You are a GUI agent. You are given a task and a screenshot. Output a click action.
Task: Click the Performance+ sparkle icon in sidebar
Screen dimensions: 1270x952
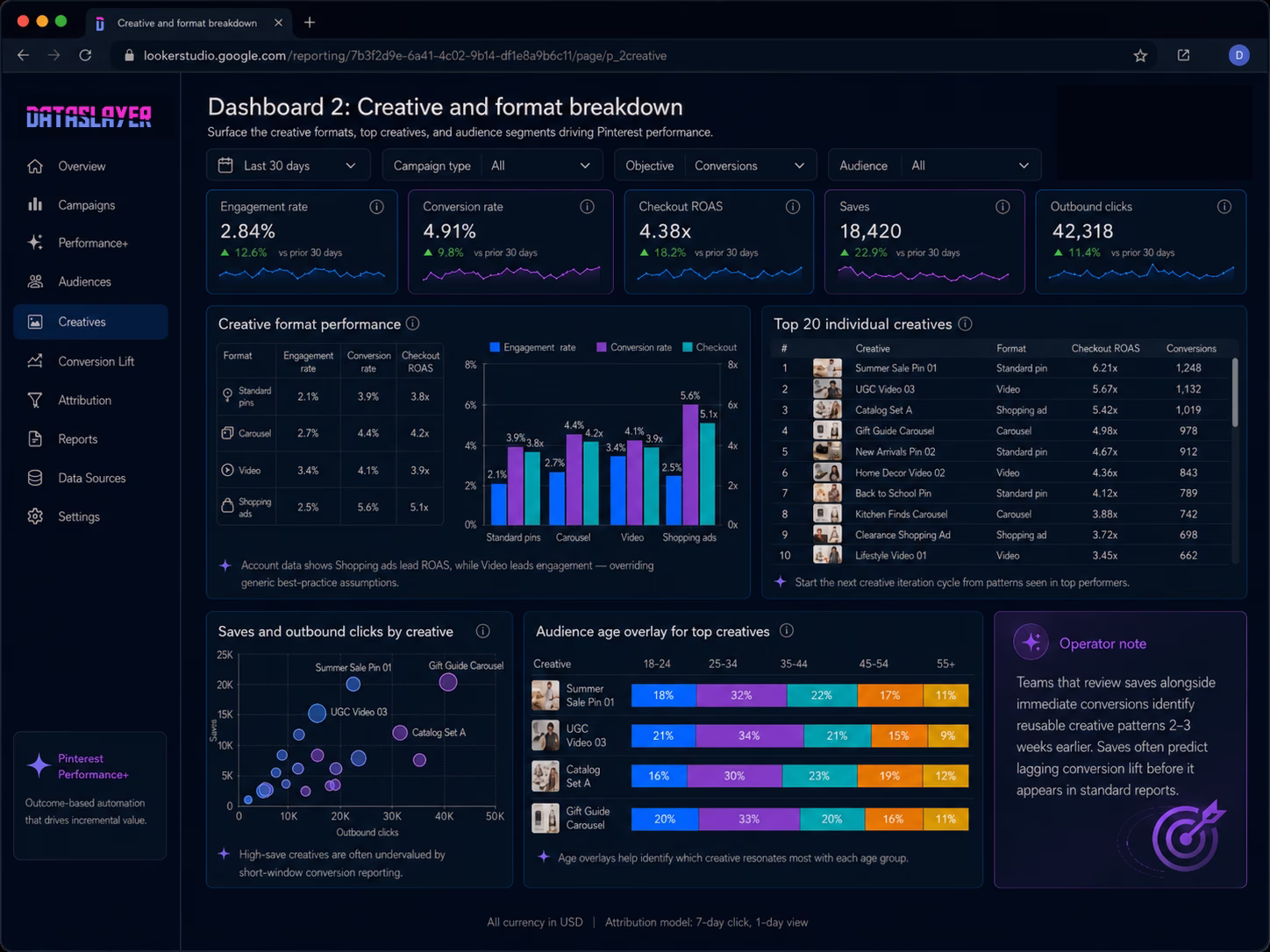coord(35,242)
